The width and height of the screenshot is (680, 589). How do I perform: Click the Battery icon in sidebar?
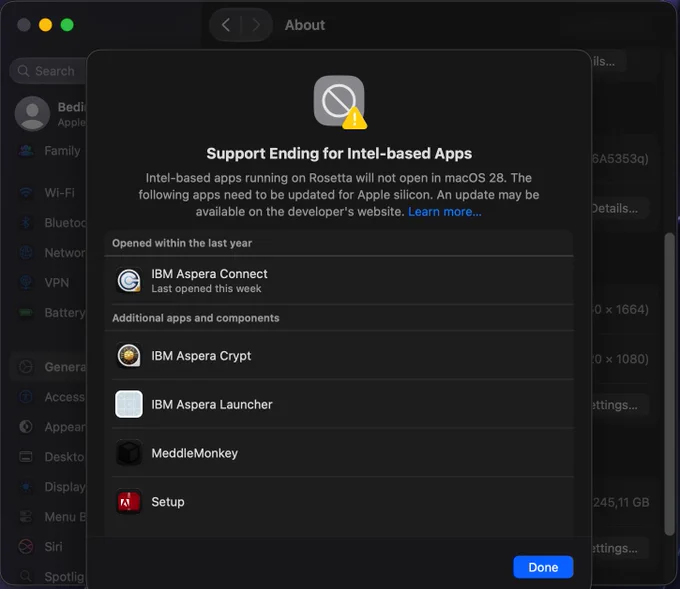tap(26, 312)
